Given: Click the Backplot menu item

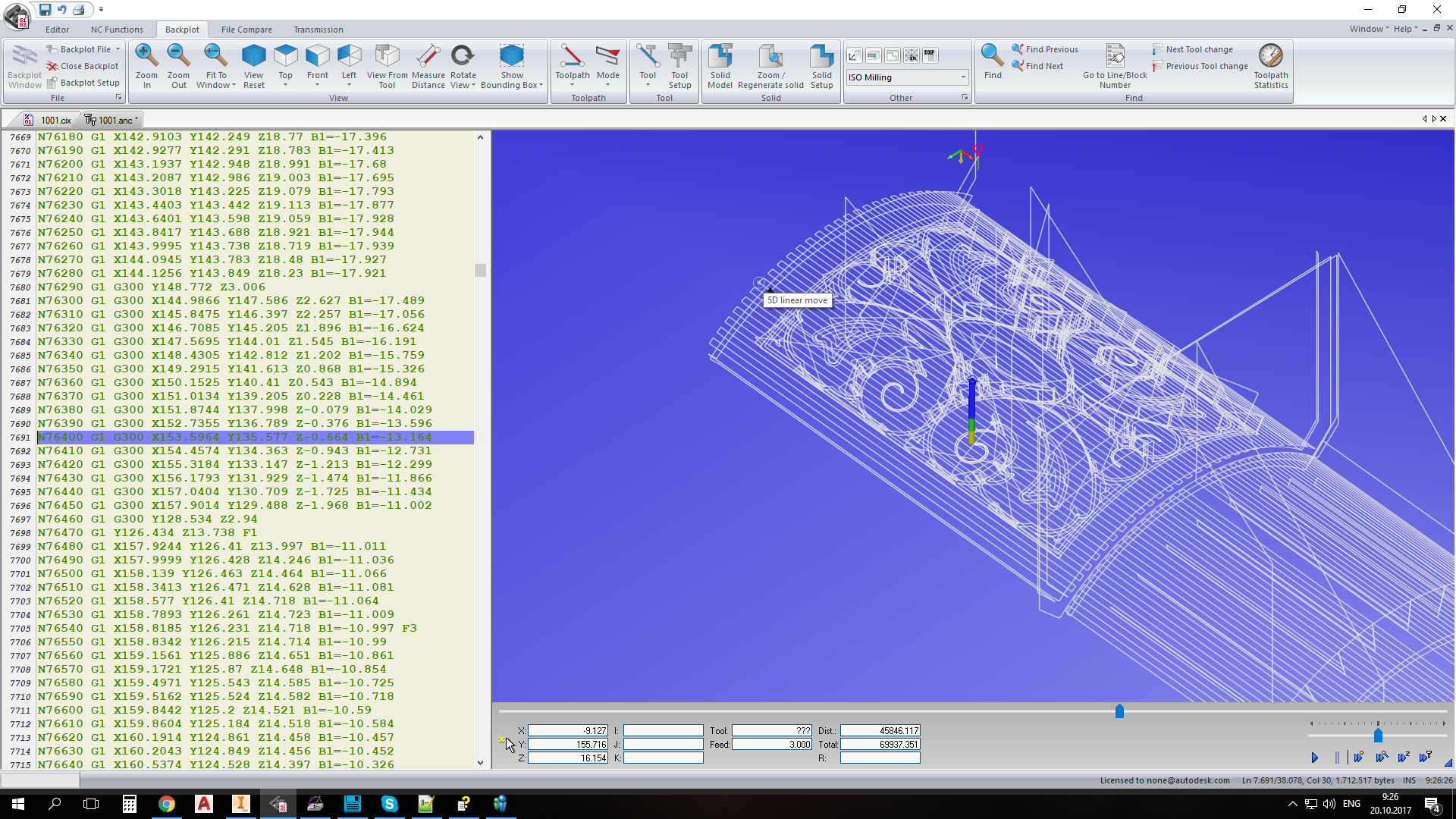Looking at the screenshot, I should pos(181,29).
